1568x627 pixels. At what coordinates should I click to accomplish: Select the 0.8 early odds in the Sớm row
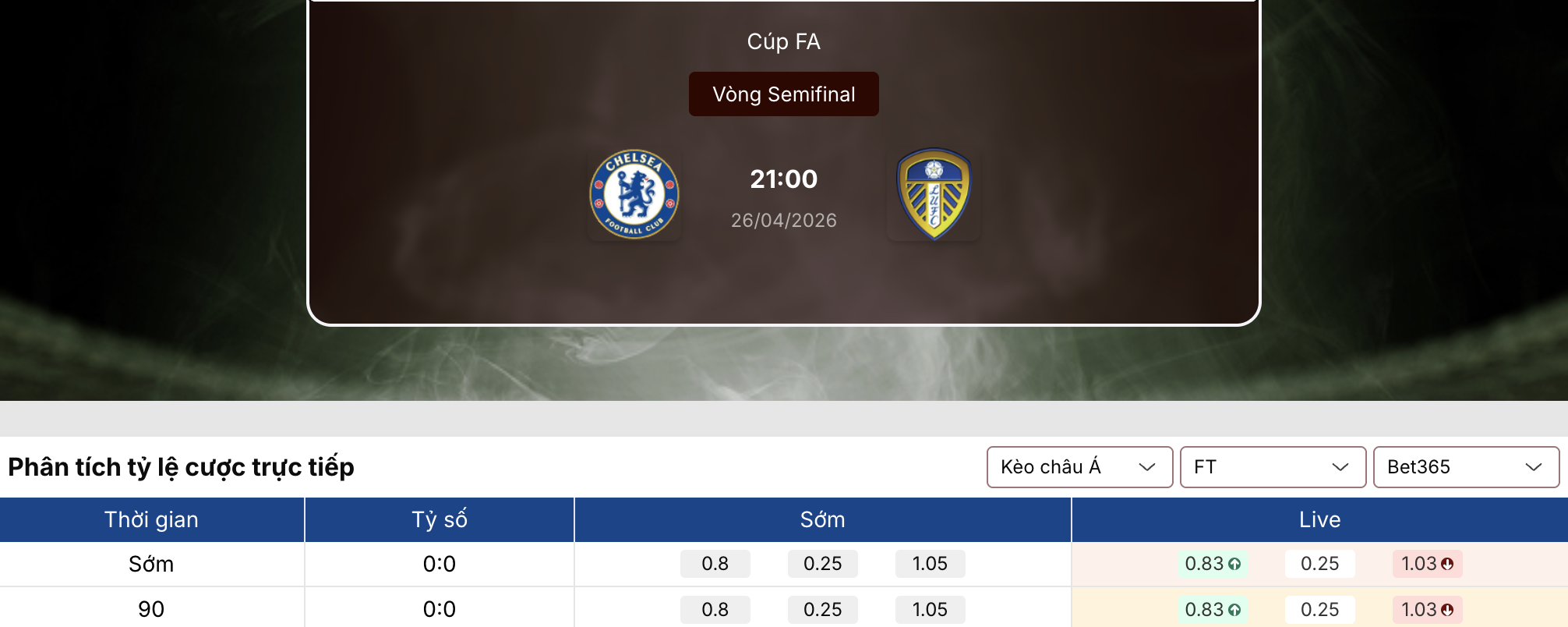tap(715, 564)
